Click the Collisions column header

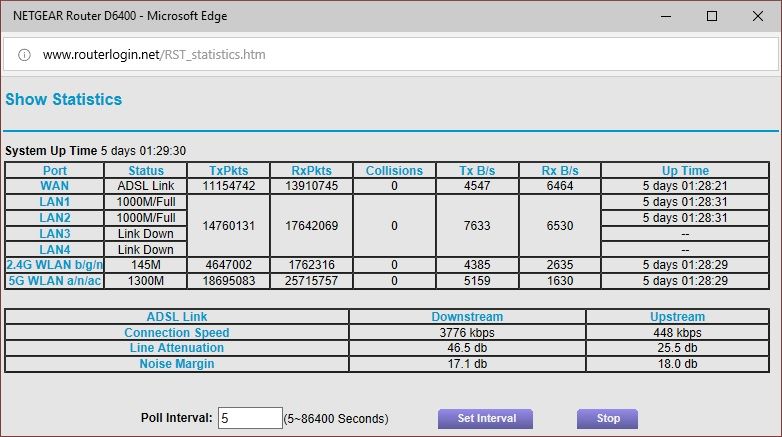click(394, 171)
